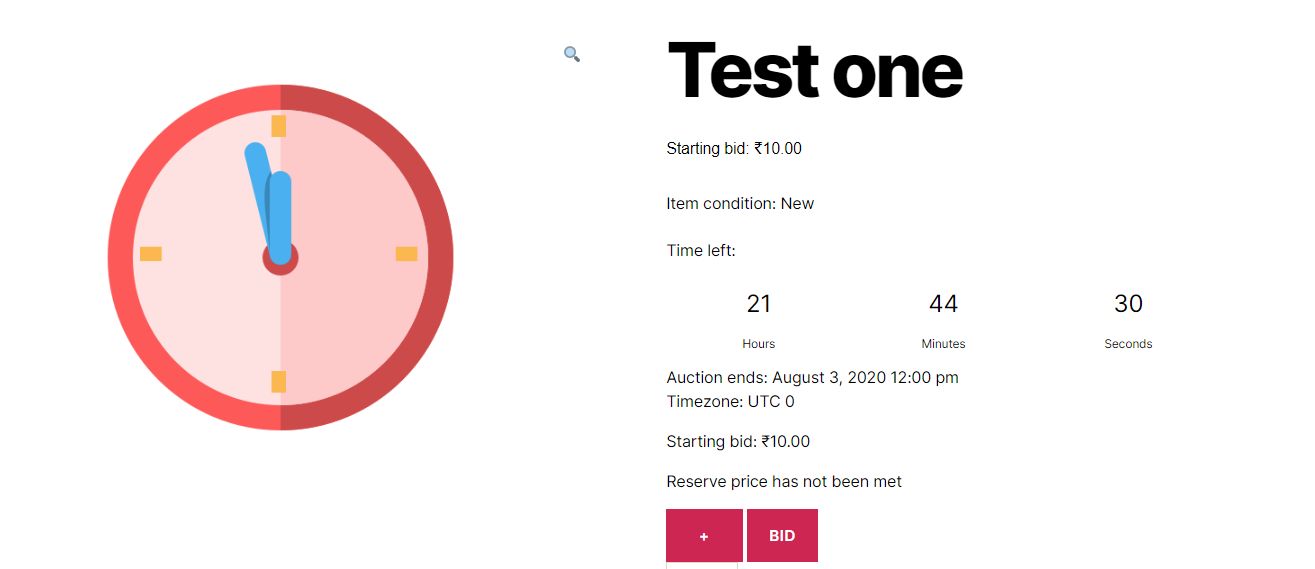The image size is (1315, 569).
Task: Click the "Test one" product title
Action: (x=814, y=70)
